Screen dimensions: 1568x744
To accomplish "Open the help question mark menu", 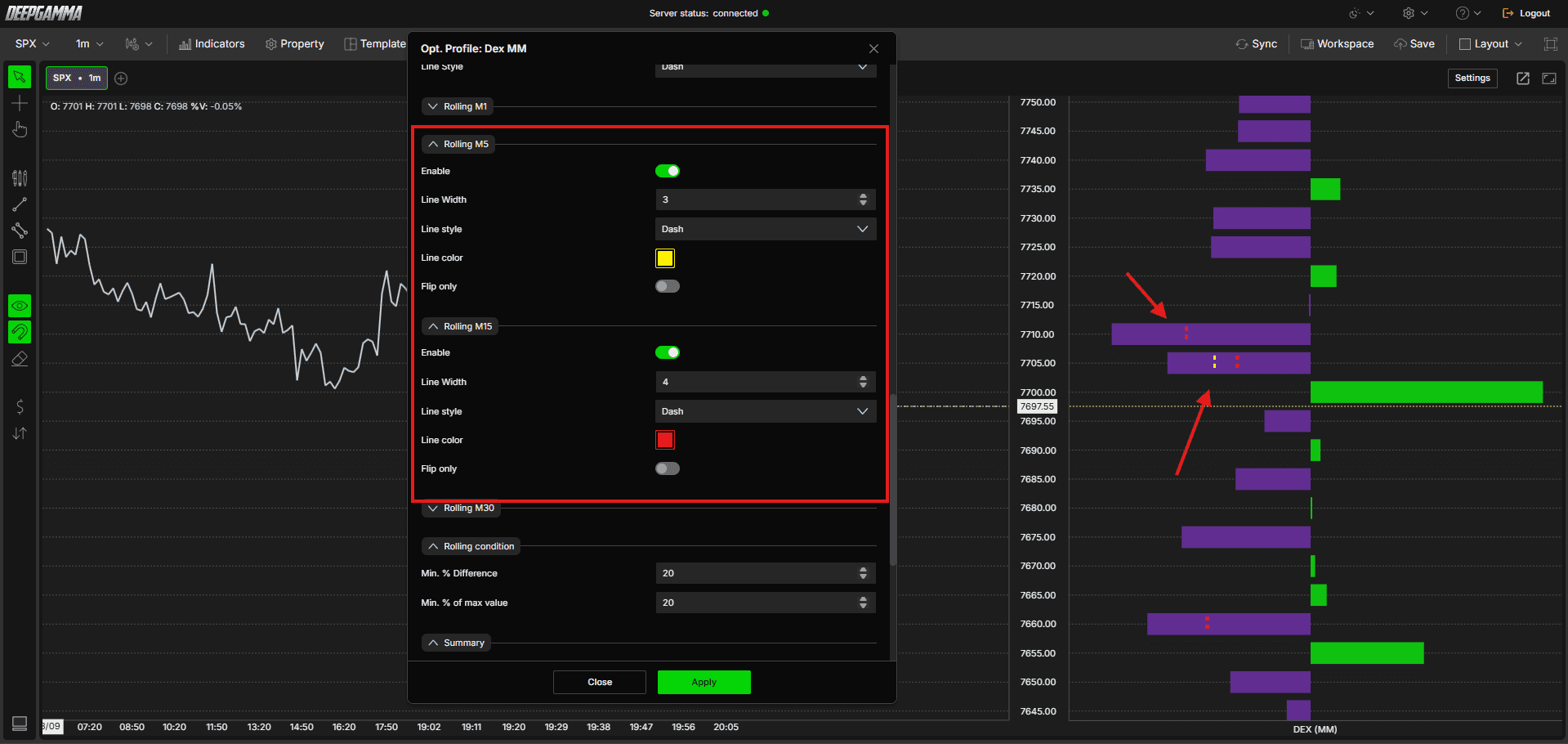I will pyautogui.click(x=1468, y=13).
